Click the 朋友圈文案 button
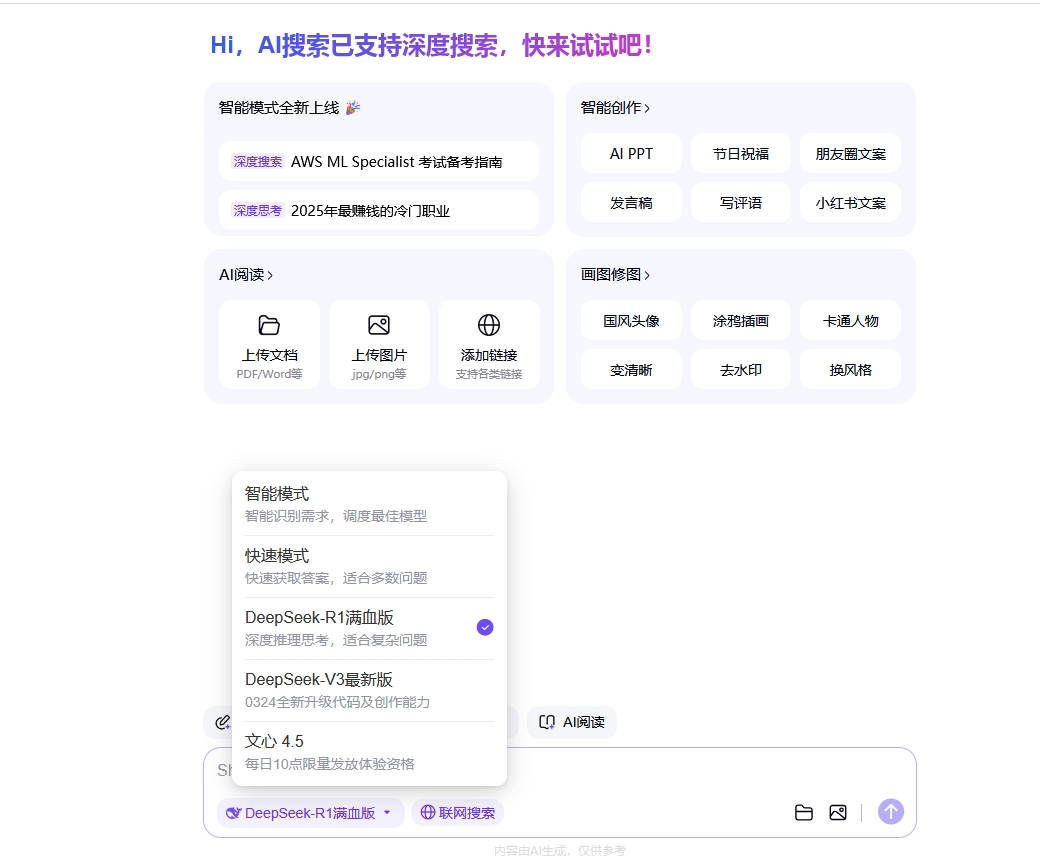This screenshot has height=862, width=1040. (x=851, y=154)
